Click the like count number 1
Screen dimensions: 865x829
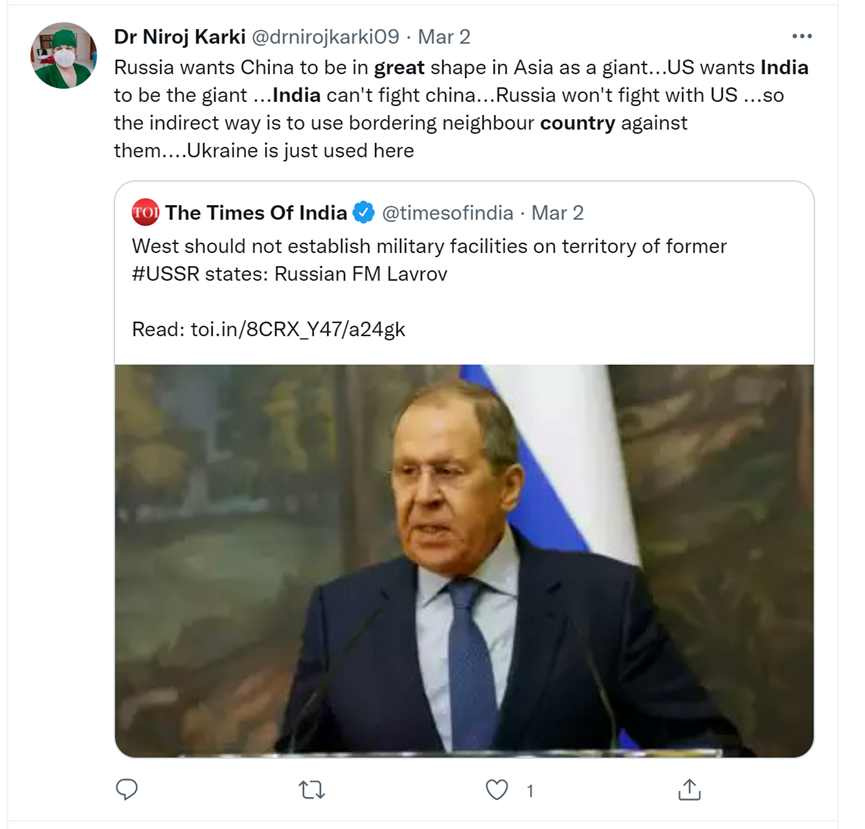point(529,791)
